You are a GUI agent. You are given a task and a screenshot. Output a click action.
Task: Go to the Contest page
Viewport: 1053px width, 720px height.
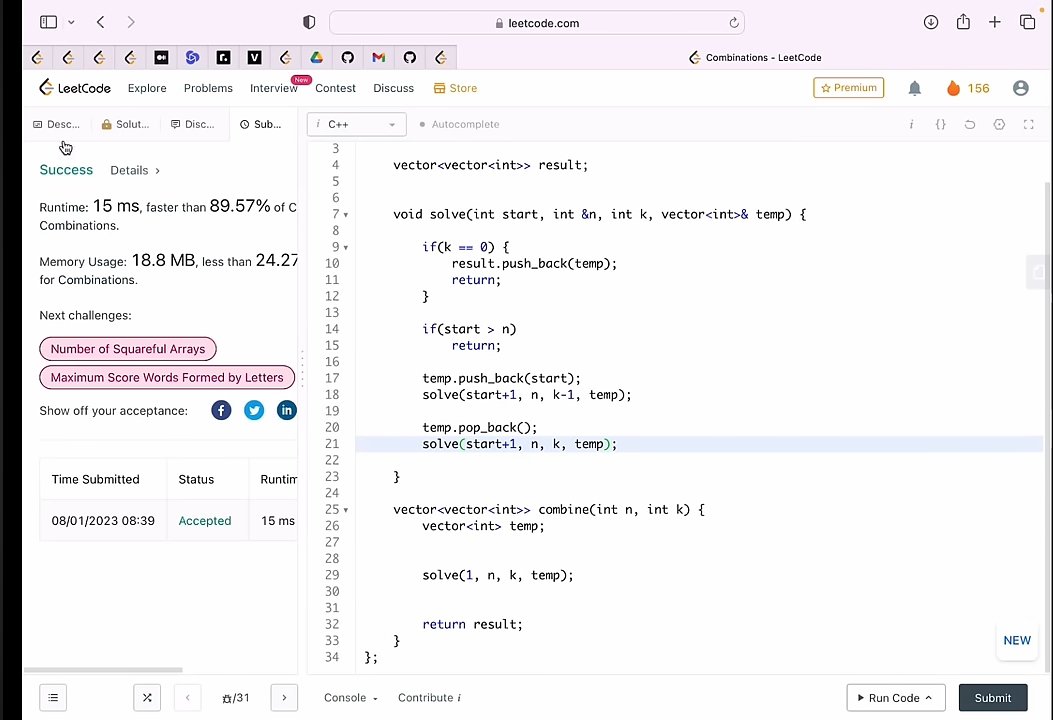click(x=335, y=88)
